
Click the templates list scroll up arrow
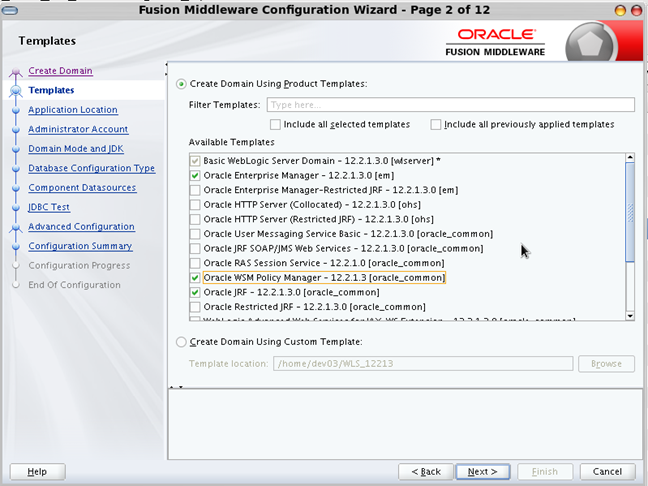pyautogui.click(x=630, y=157)
